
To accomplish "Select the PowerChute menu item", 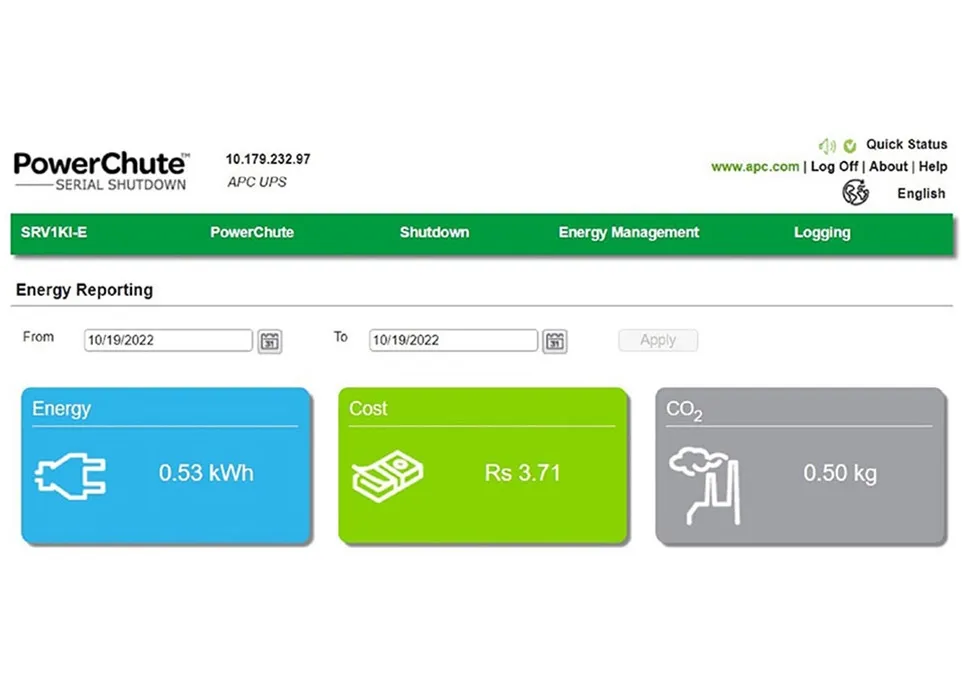I will [x=251, y=232].
